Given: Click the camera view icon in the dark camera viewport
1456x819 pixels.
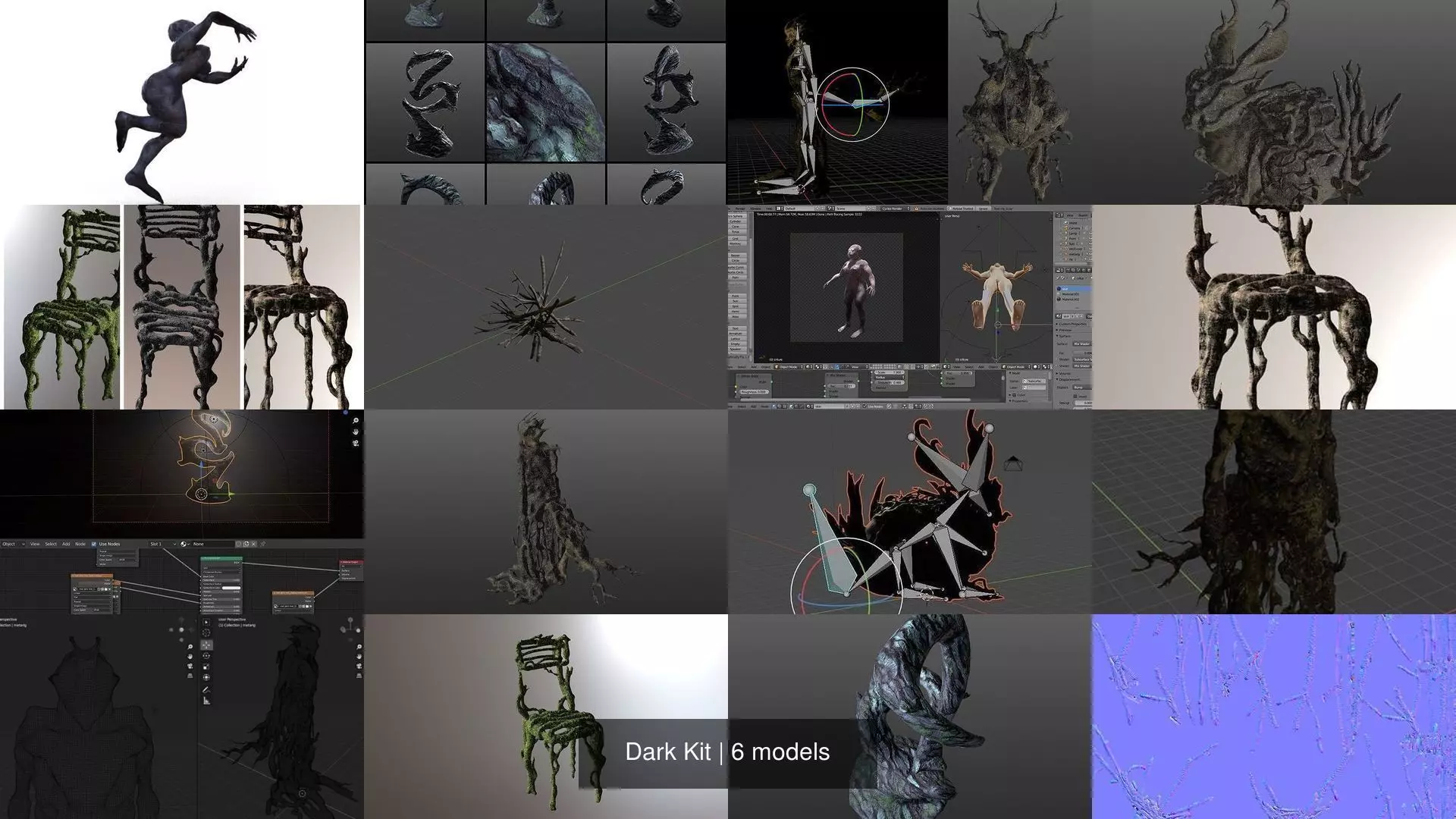Looking at the screenshot, I should pos(356,443).
